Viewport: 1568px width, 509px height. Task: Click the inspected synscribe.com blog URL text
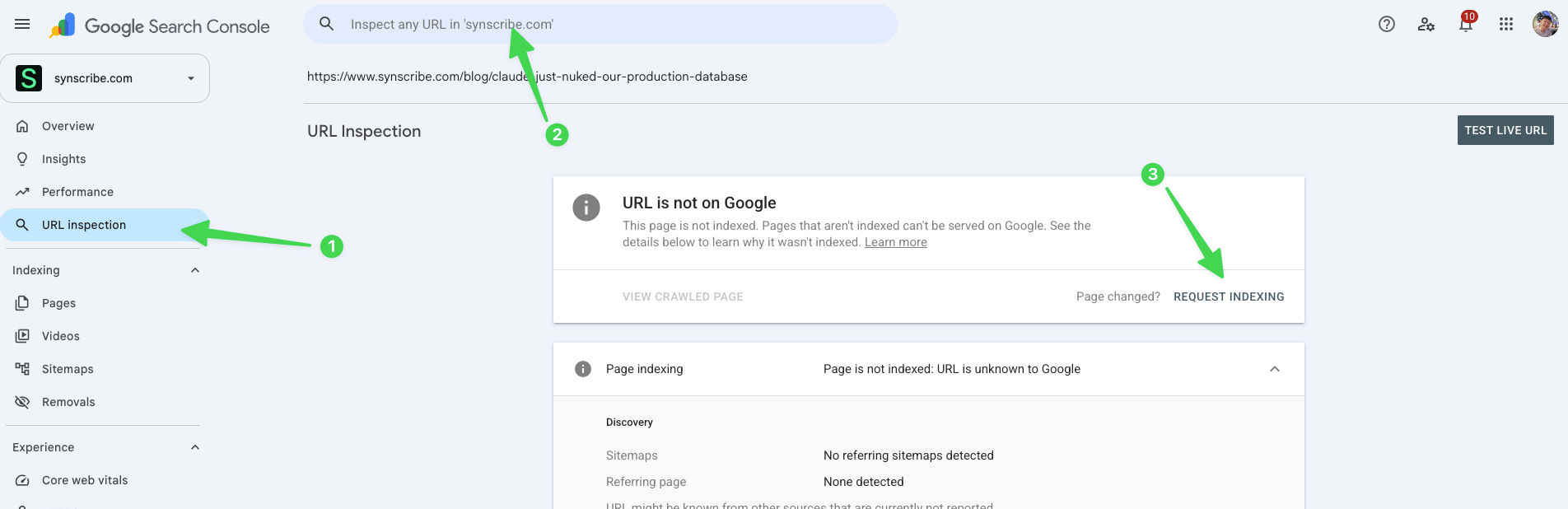[527, 77]
